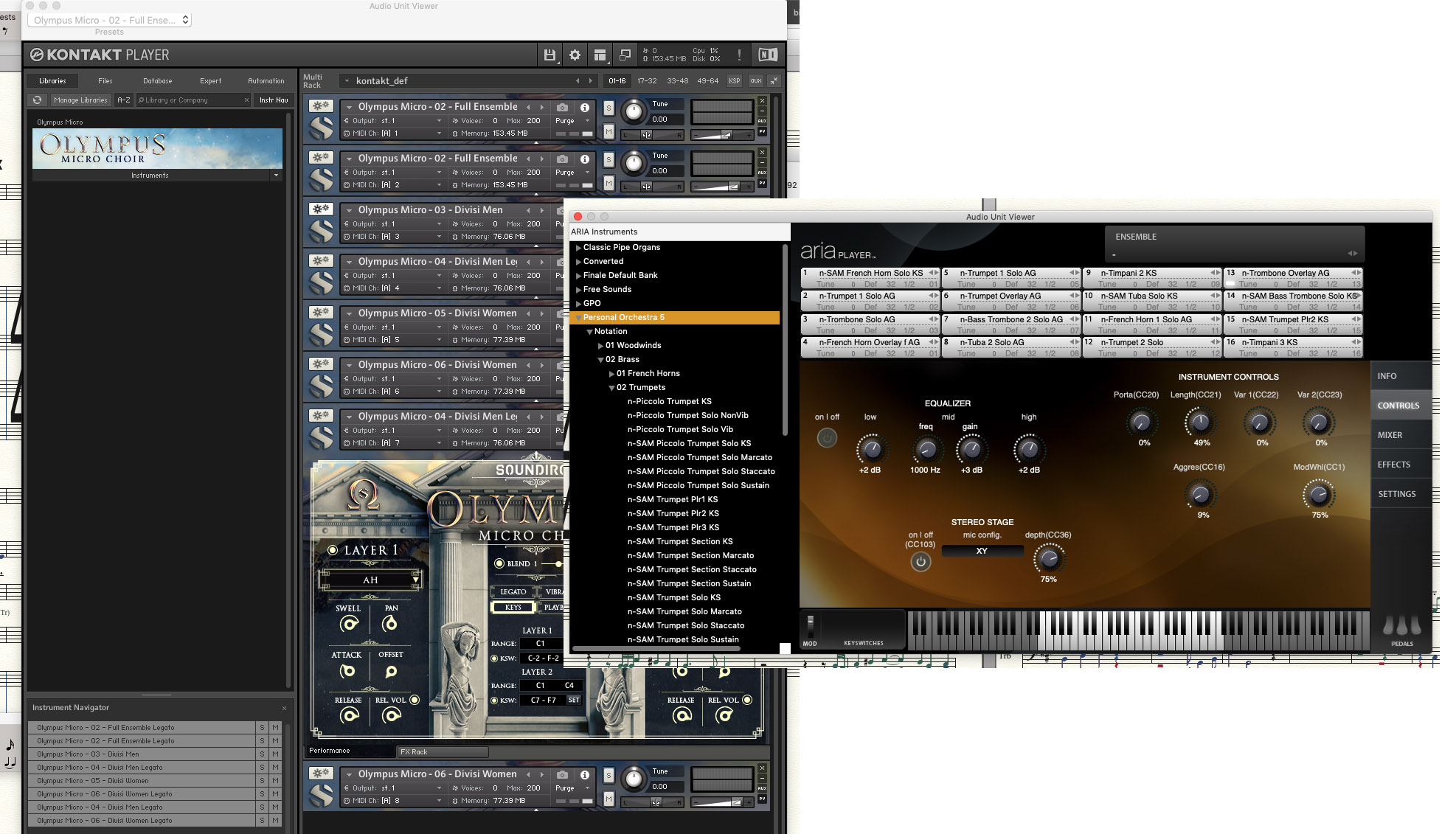
Task: Collapse the Personal Orchestra 5 tree item
Action: point(579,316)
